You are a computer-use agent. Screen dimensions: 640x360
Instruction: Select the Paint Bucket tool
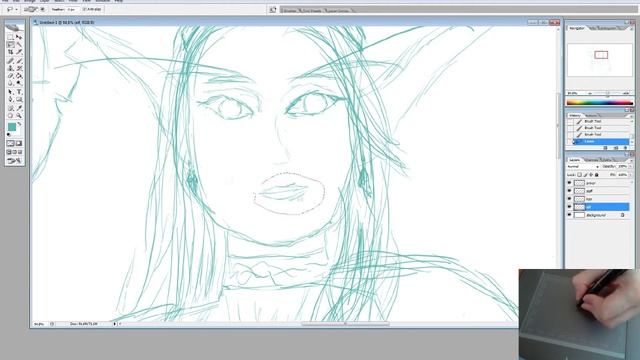click(19, 76)
